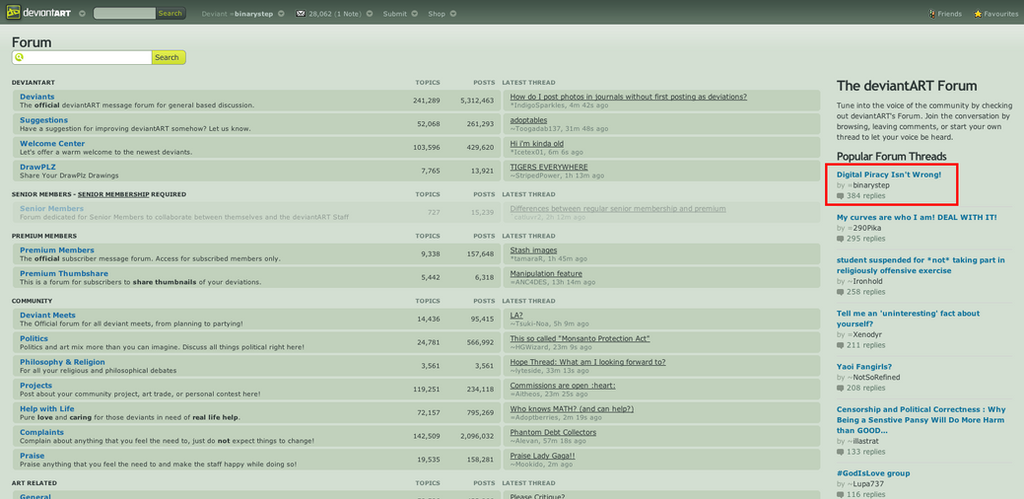Screen dimensions: 1024x499
Task: Open the Welcome Center forum
Action: [52, 144]
